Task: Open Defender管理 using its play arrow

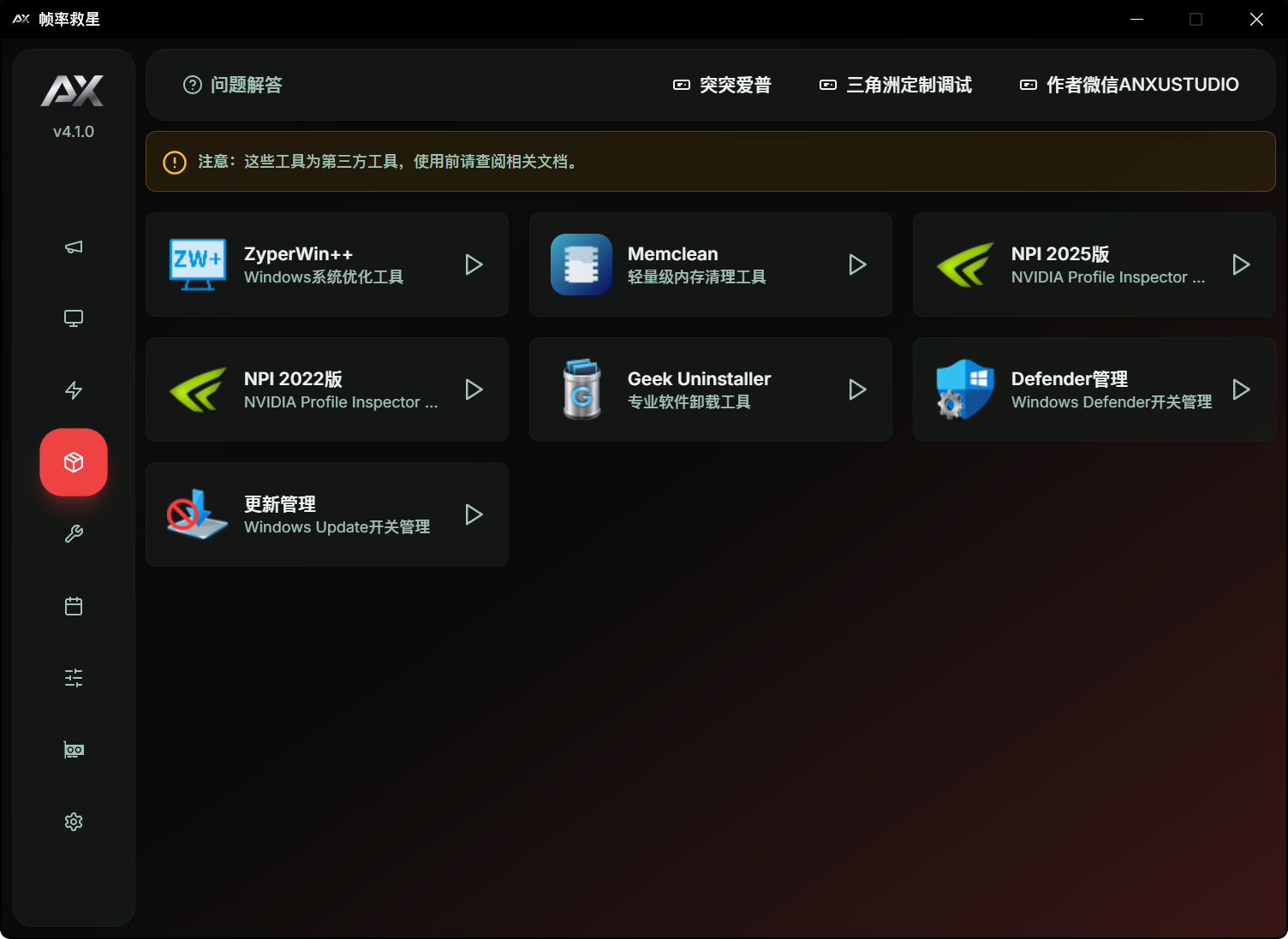Action: point(1241,389)
